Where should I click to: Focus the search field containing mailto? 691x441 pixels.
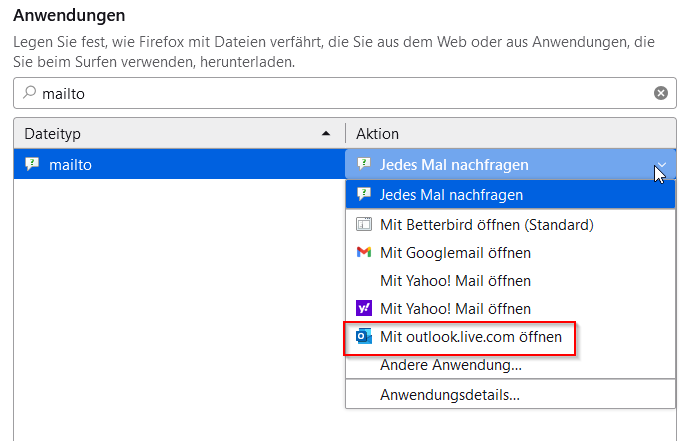point(340,93)
